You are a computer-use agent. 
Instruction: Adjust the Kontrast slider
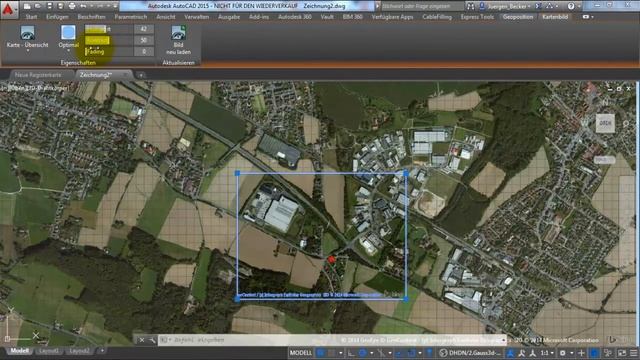109,40
